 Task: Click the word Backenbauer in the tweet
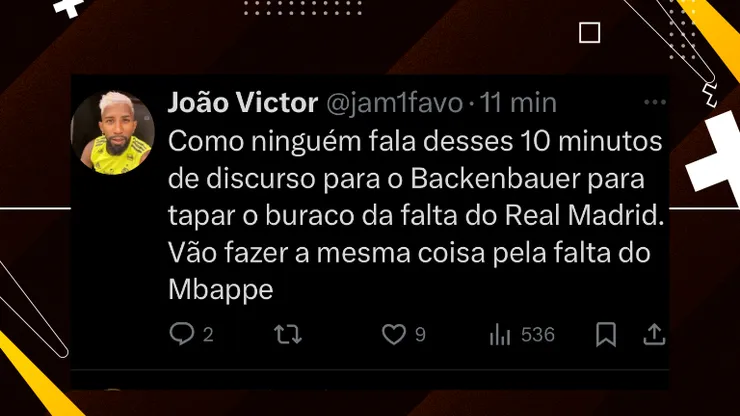pyautogui.click(x=495, y=178)
